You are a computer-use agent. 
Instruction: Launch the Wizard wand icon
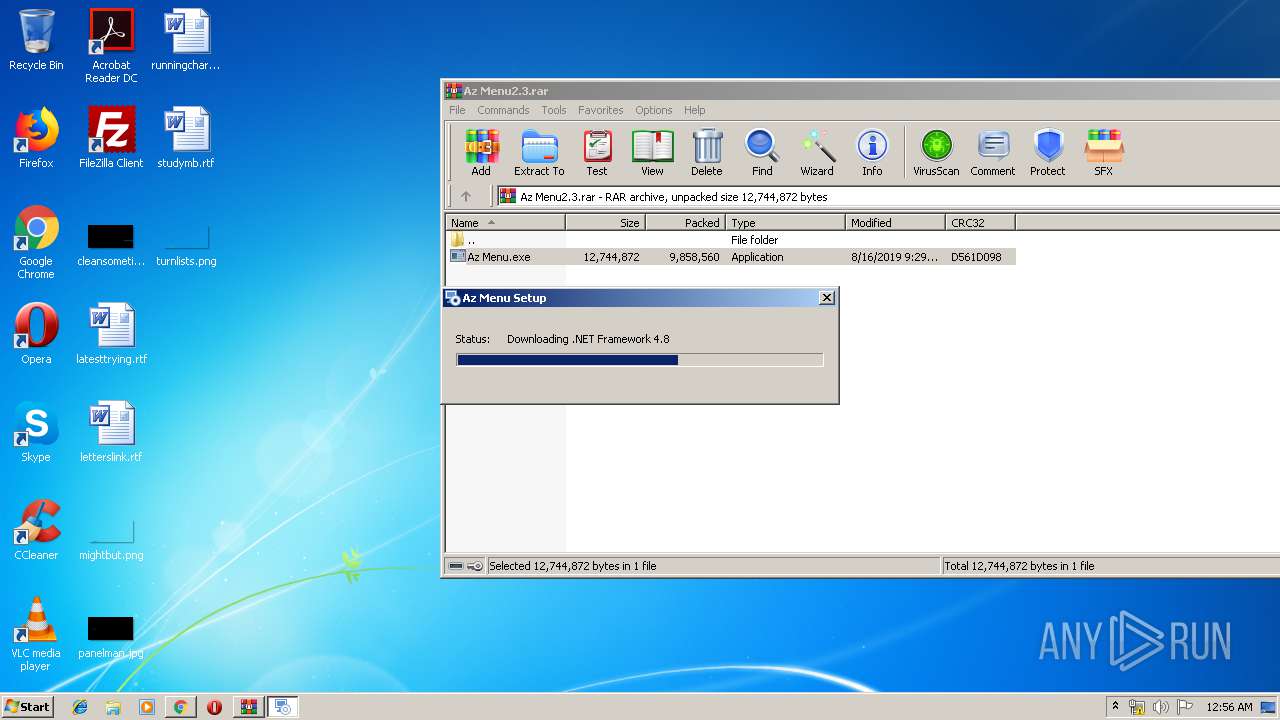coord(817,153)
